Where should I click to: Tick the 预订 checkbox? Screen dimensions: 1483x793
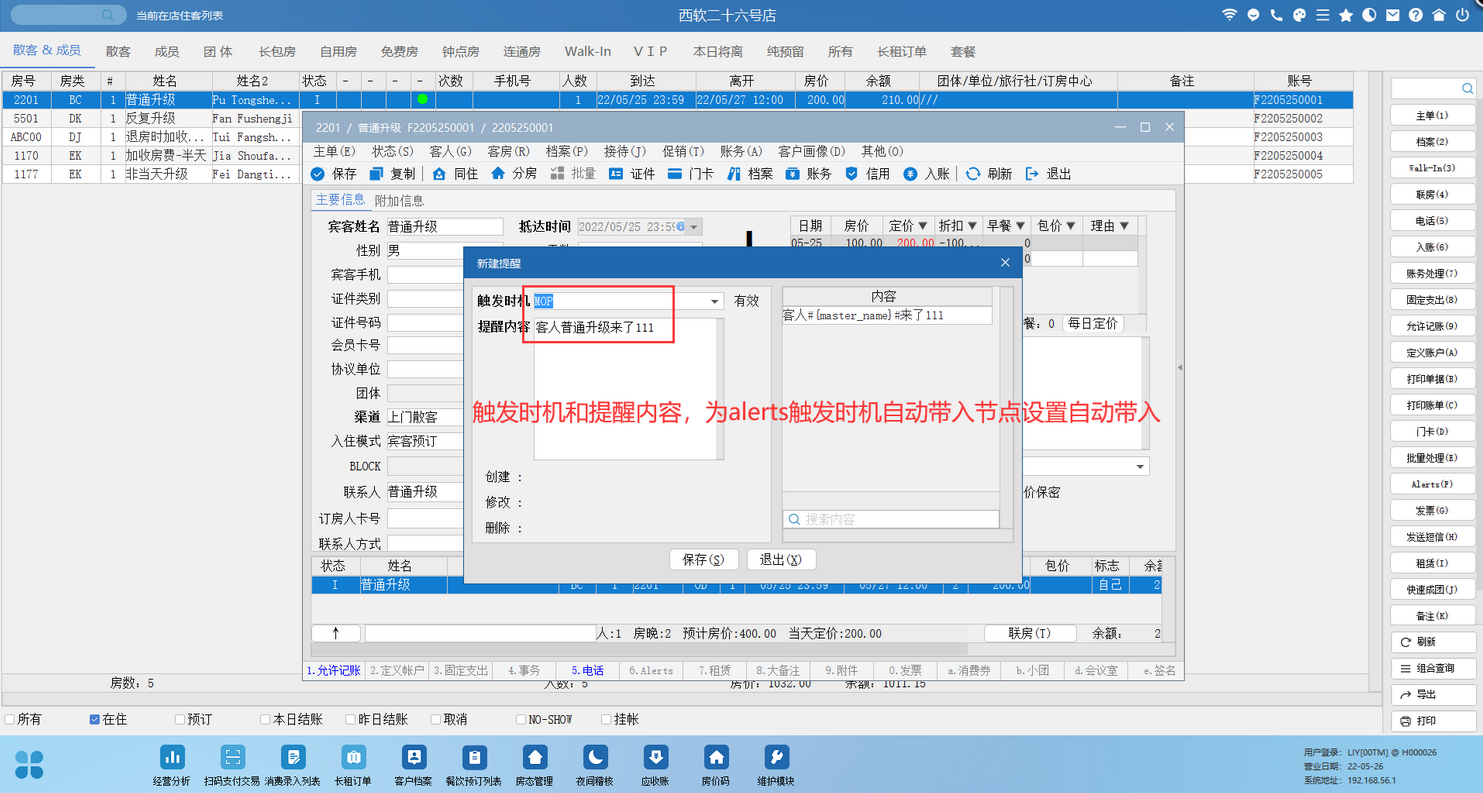(x=180, y=719)
